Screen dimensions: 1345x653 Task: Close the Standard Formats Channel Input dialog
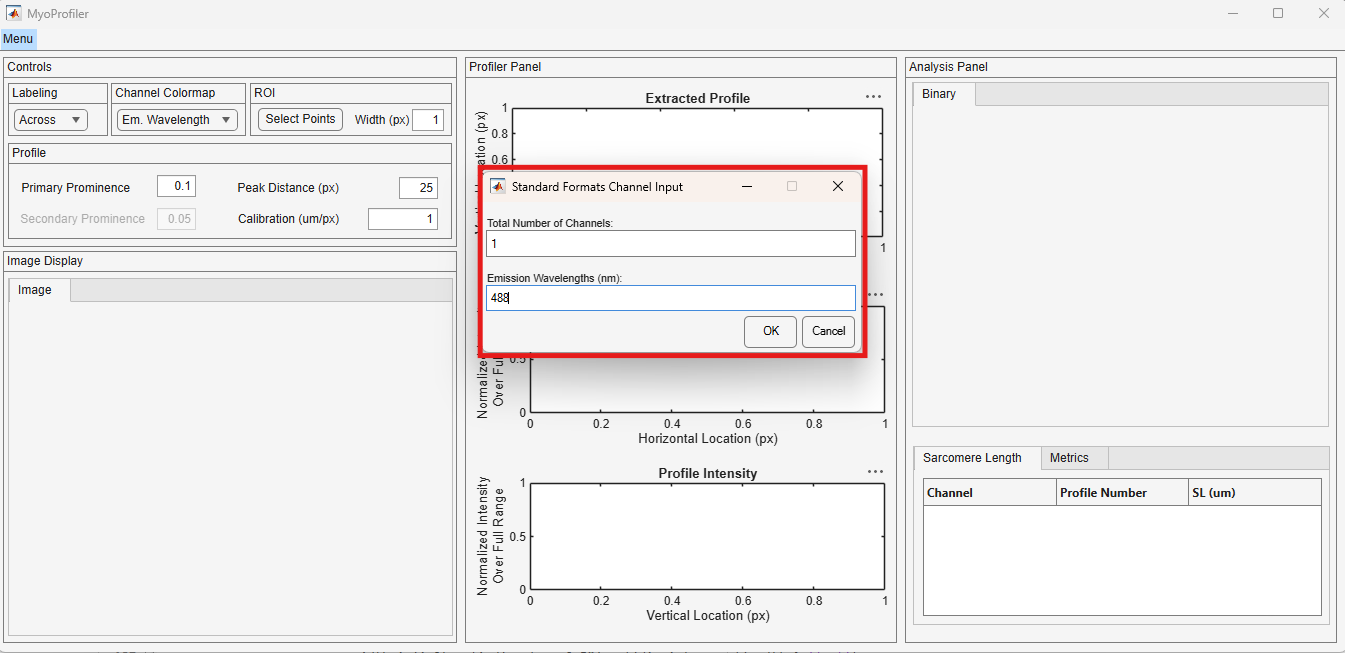coord(838,186)
